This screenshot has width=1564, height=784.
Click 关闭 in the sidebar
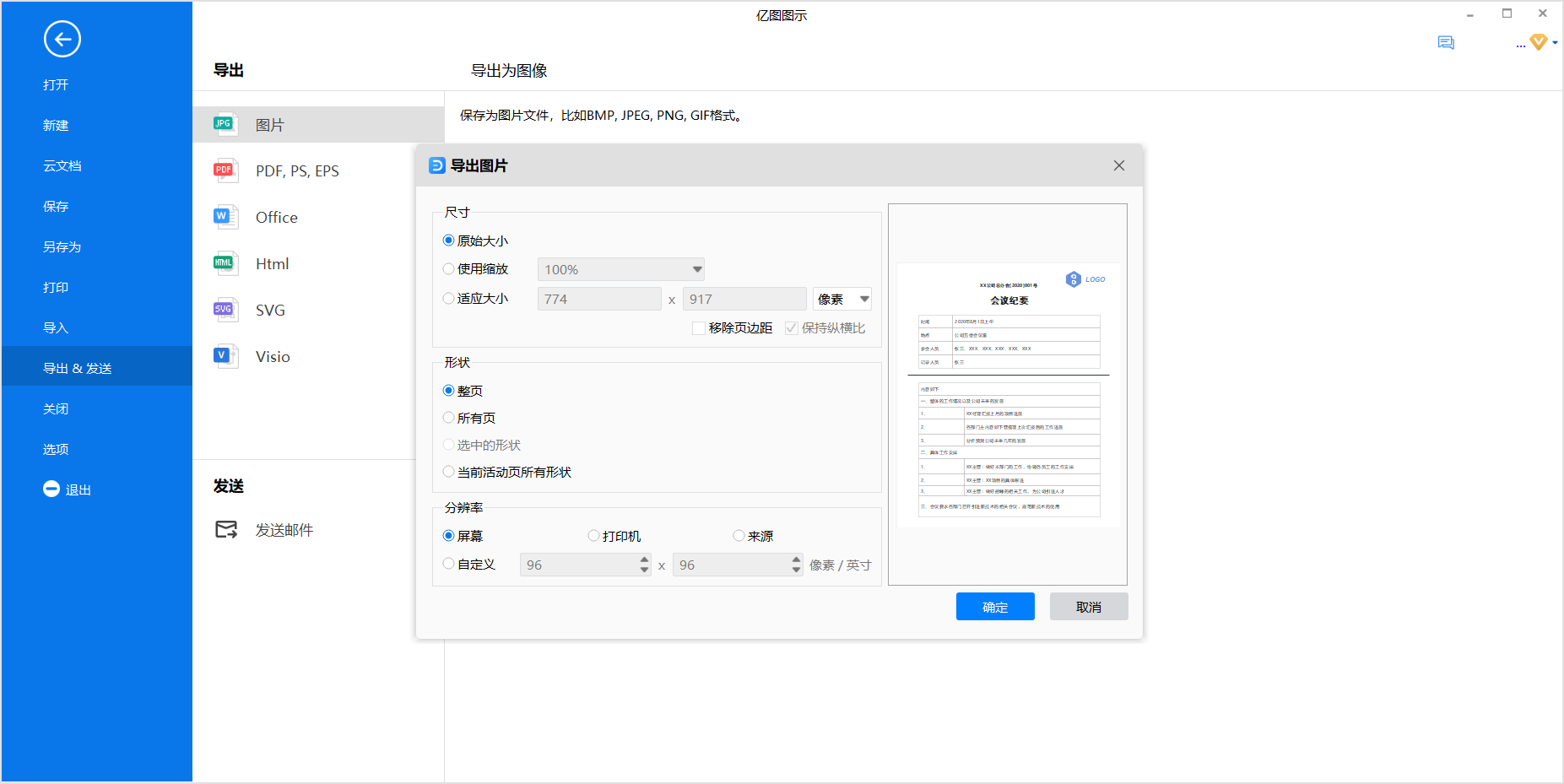(x=56, y=408)
